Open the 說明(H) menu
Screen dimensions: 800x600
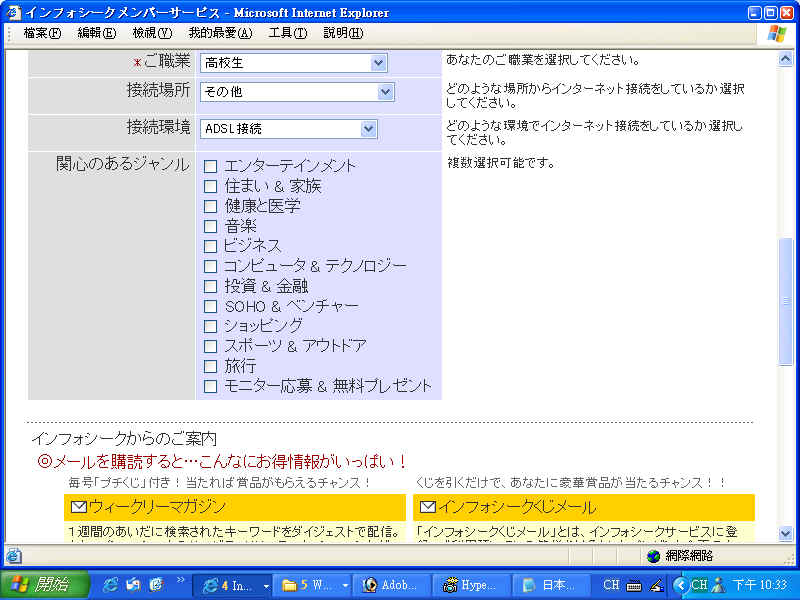(x=343, y=33)
